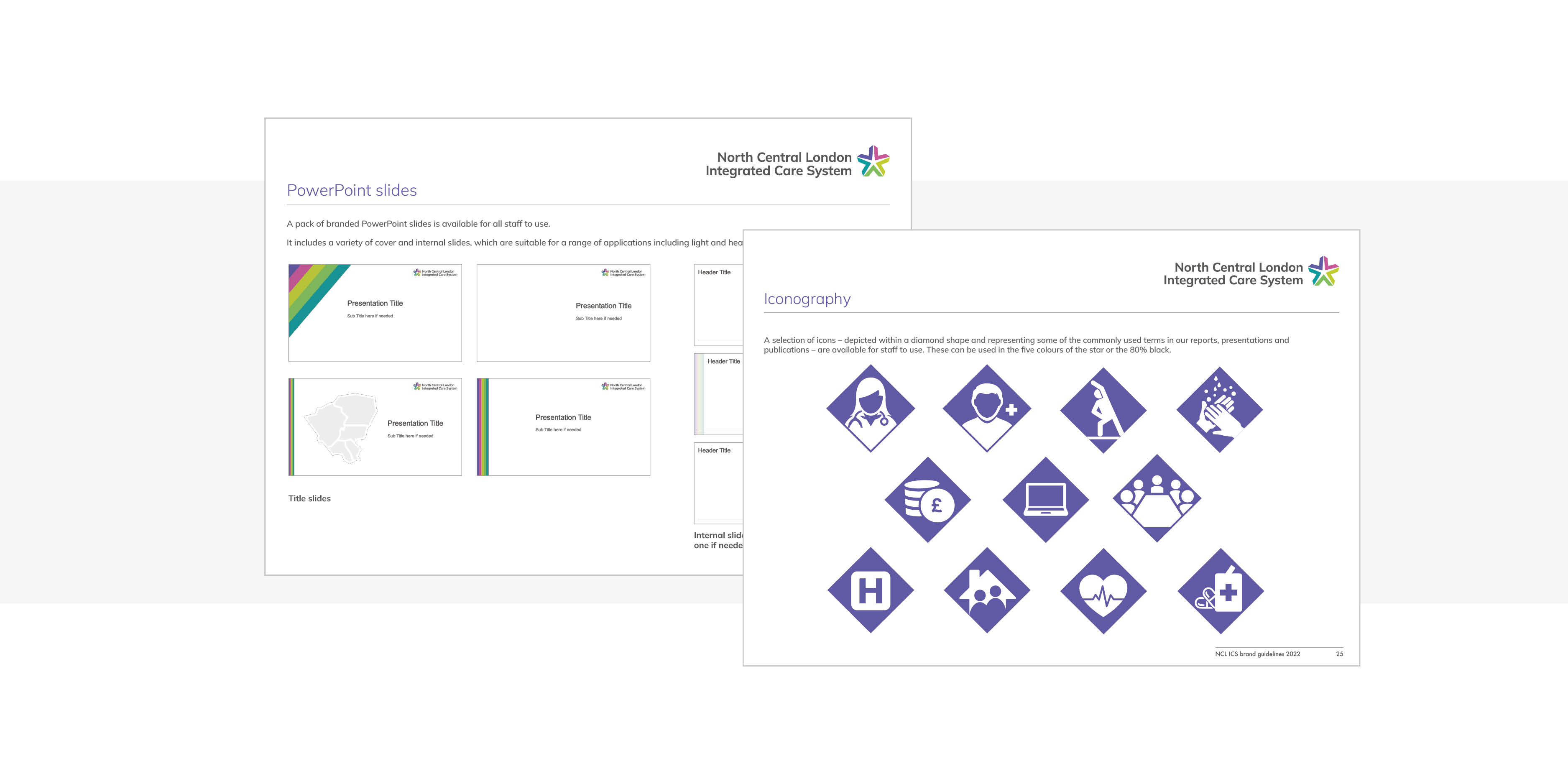Viewport: 1568px width, 784px height.
Task: Select the title slide with map graphic
Action: (375, 426)
